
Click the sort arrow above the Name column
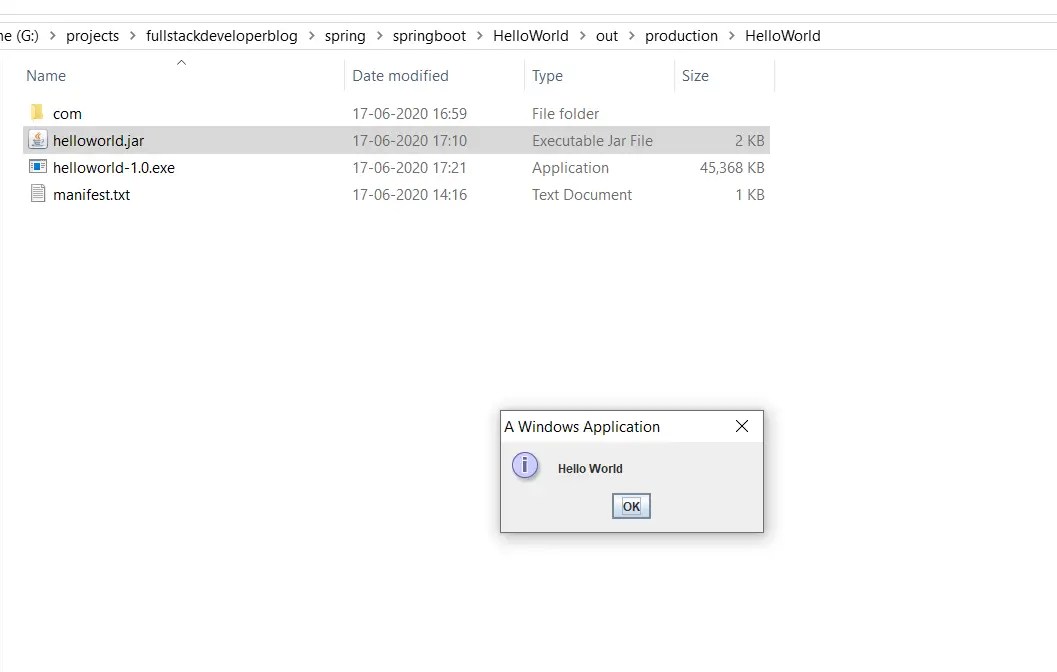pos(181,63)
